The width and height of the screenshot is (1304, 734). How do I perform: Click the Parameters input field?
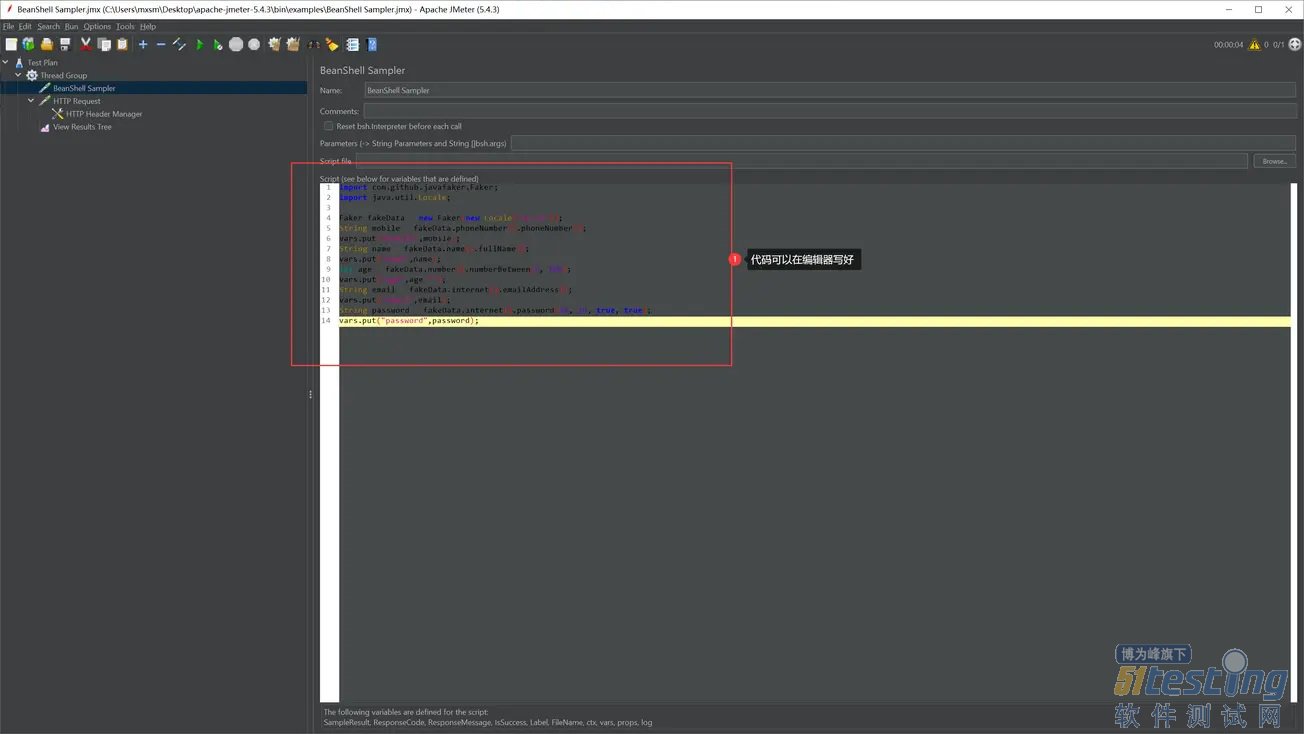pos(903,143)
